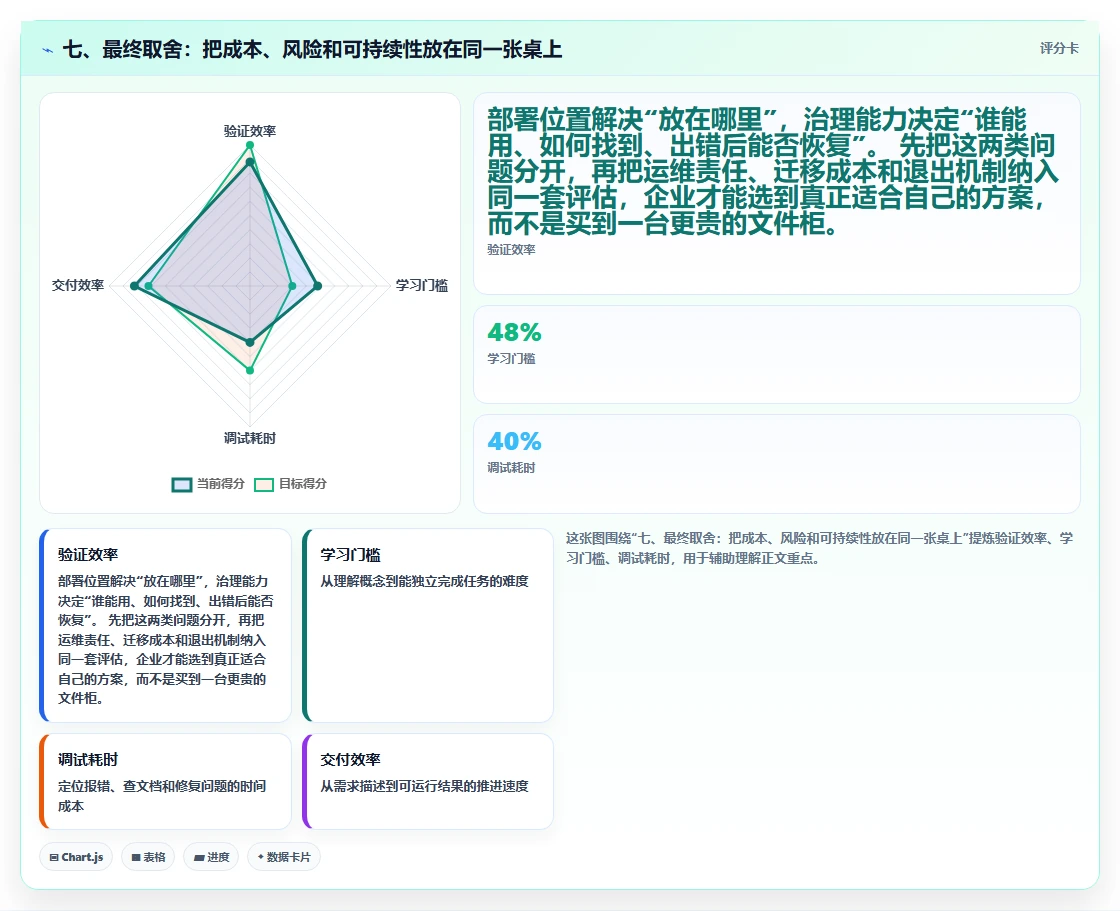The width and height of the screenshot is (1120, 911).
Task: Select the 交付效率 description card heading
Action: click(x=350, y=760)
